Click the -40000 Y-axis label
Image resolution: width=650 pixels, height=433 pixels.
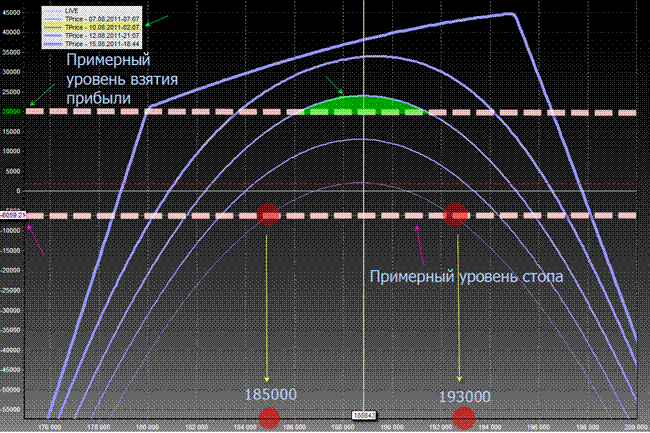point(11,350)
